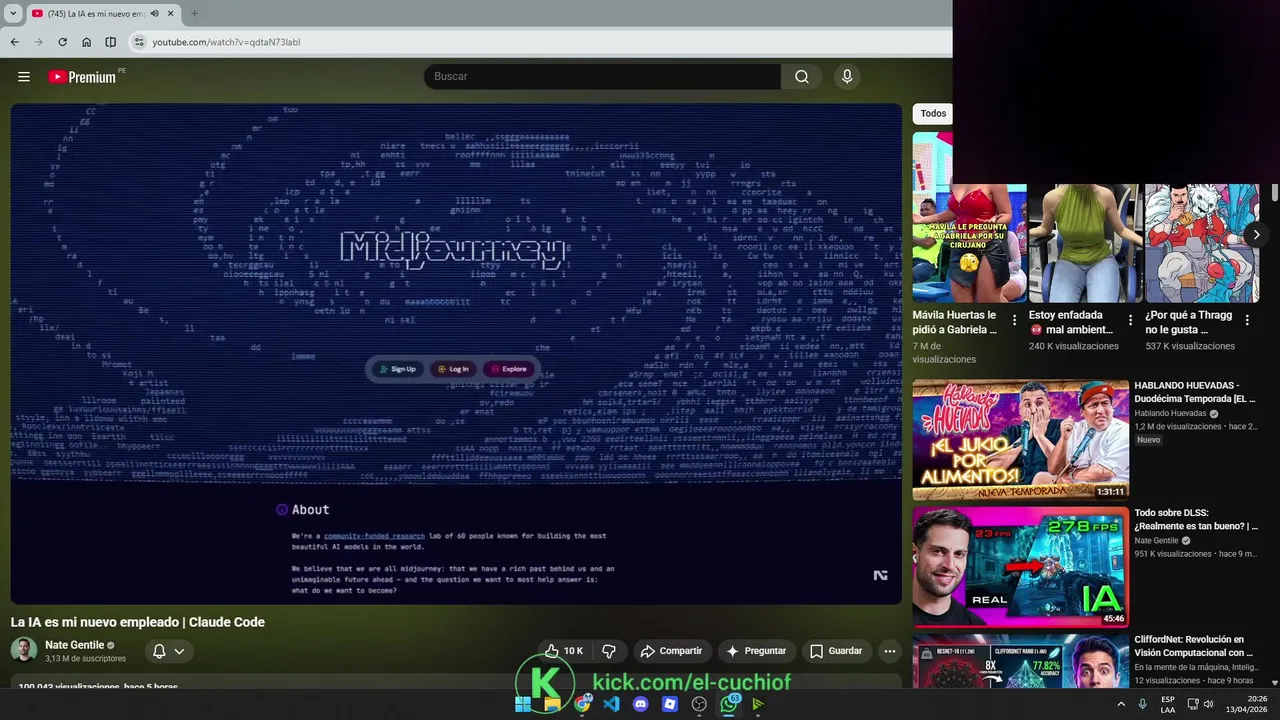1280x720 pixels.
Task: Click Sign Up in the video
Action: pyautogui.click(x=397, y=369)
